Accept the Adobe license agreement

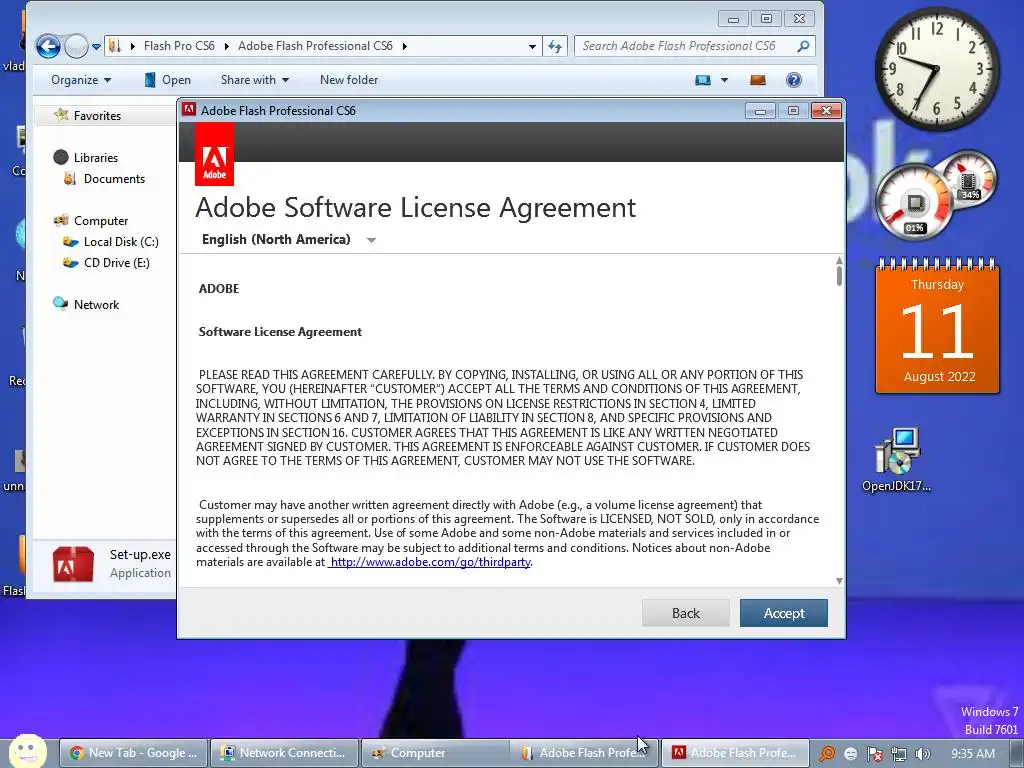784,613
